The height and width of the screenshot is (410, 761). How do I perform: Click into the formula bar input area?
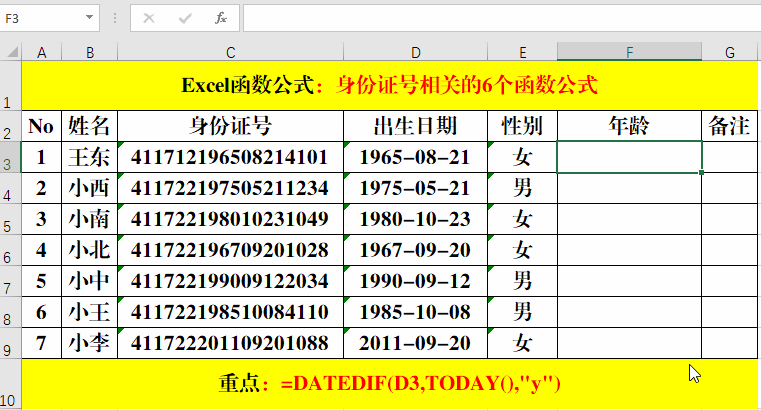pyautogui.click(x=502, y=18)
